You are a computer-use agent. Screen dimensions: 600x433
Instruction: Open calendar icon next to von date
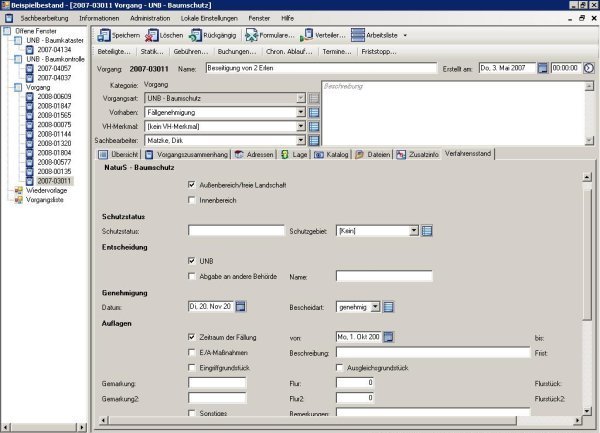click(x=388, y=337)
